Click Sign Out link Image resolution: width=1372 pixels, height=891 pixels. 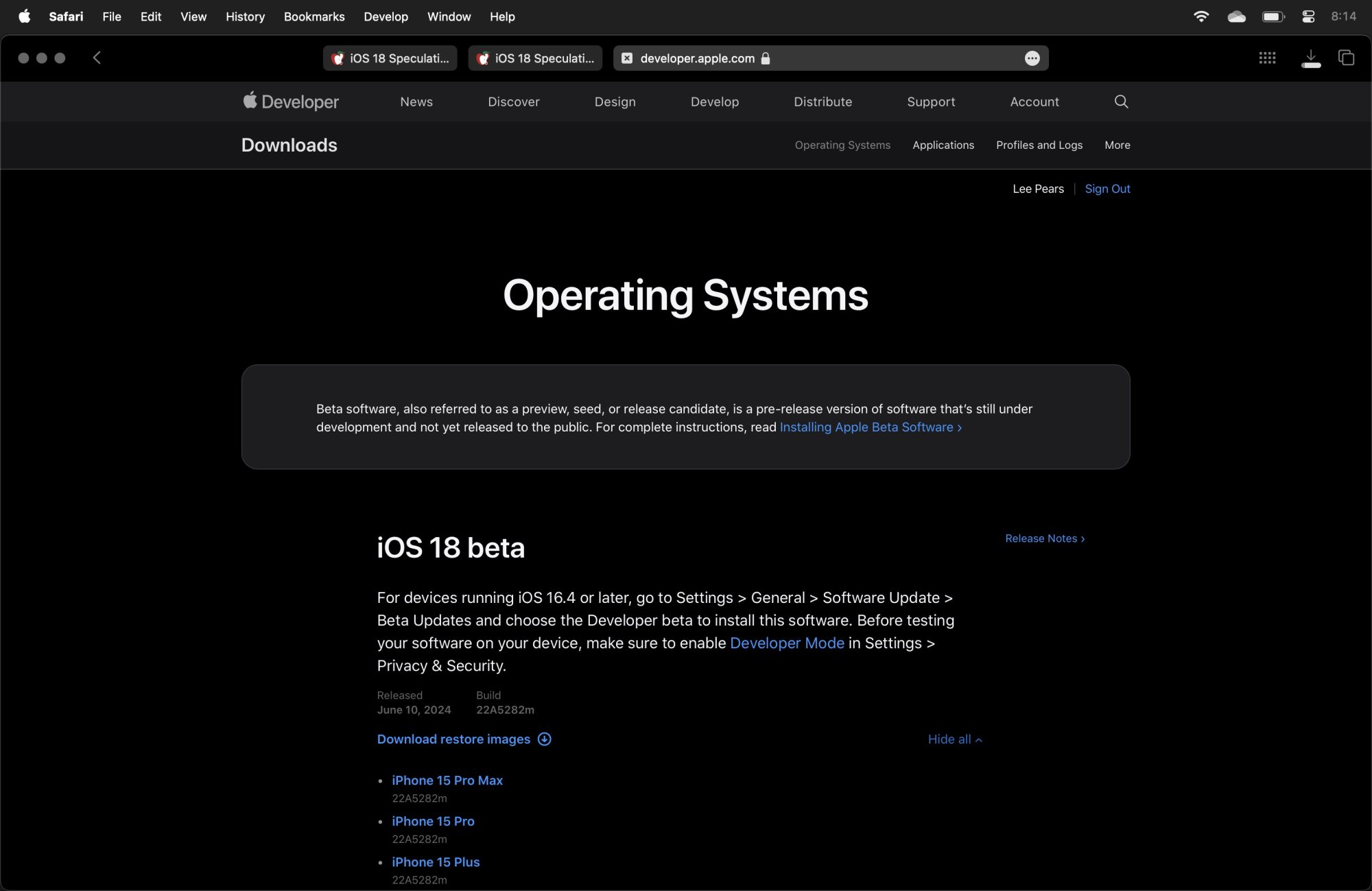[1107, 189]
